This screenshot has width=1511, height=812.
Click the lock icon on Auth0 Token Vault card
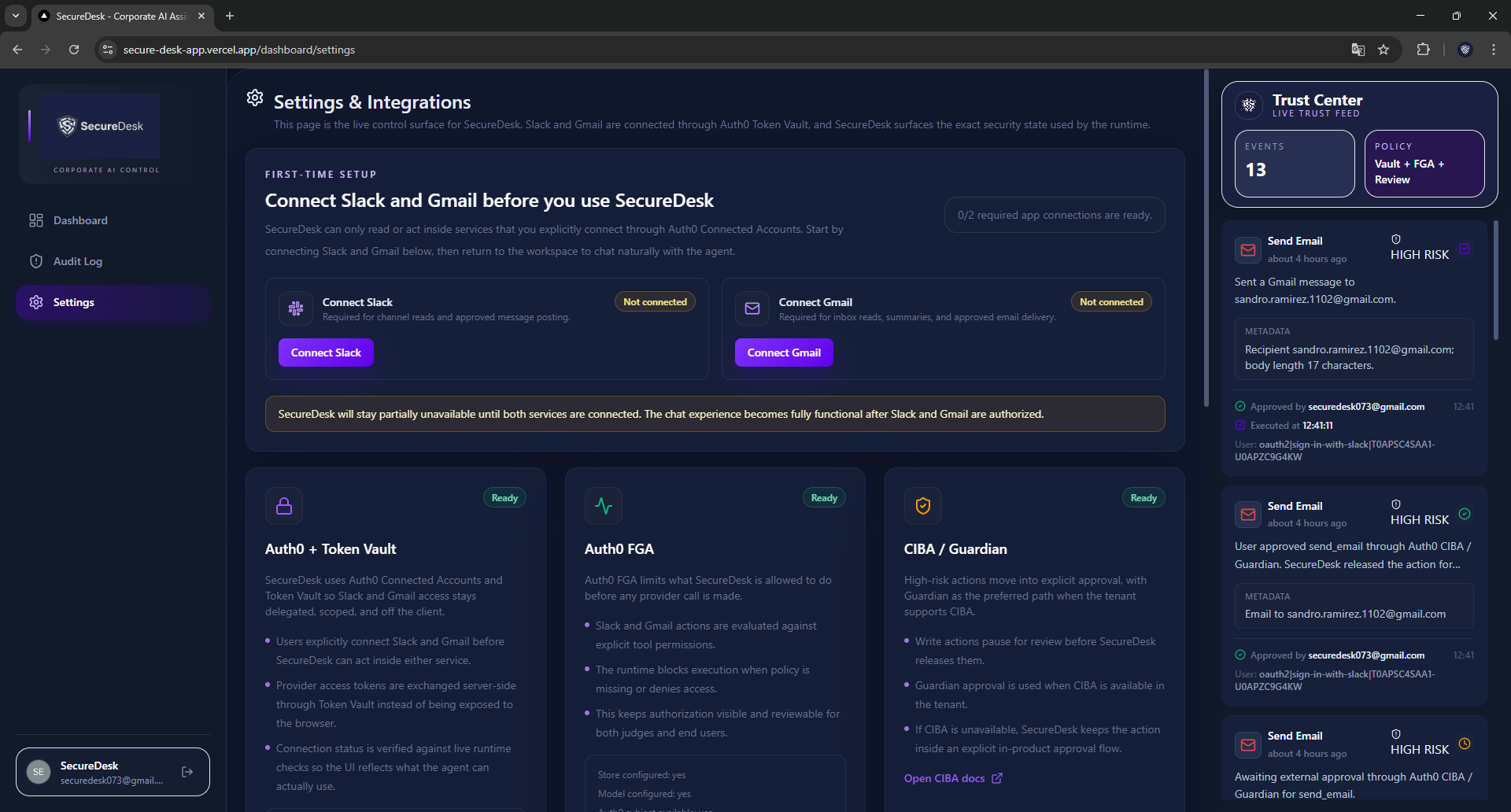point(284,506)
